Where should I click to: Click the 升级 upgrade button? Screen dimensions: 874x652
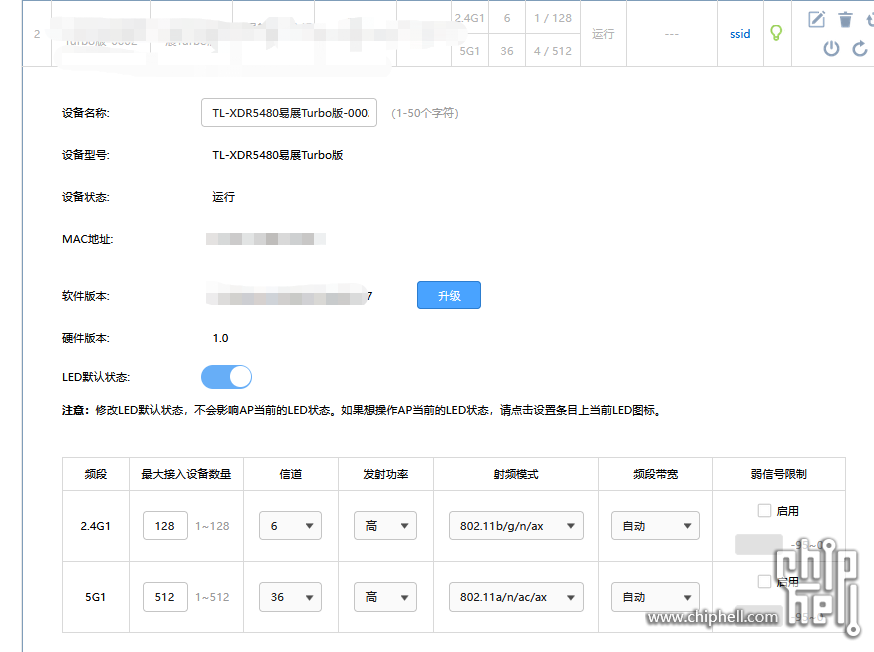coord(449,295)
